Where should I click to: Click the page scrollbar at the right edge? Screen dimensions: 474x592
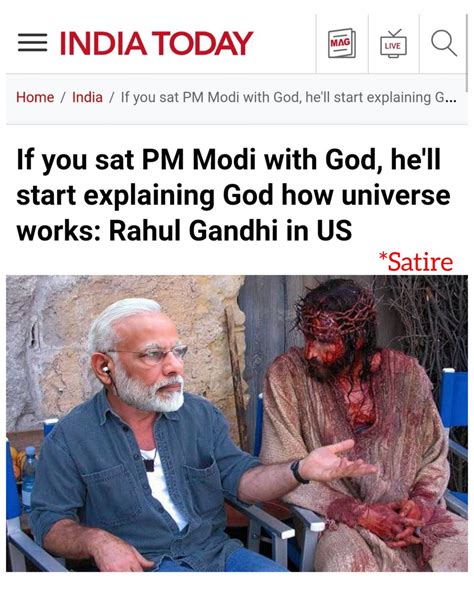pyautogui.click(x=467, y=53)
